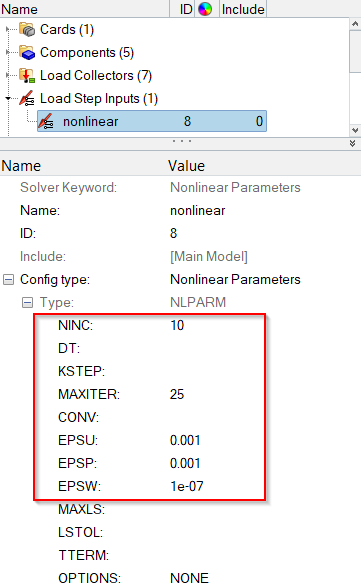Click the Cards folder icon
Screen dimensions: 361x587
point(27,29)
